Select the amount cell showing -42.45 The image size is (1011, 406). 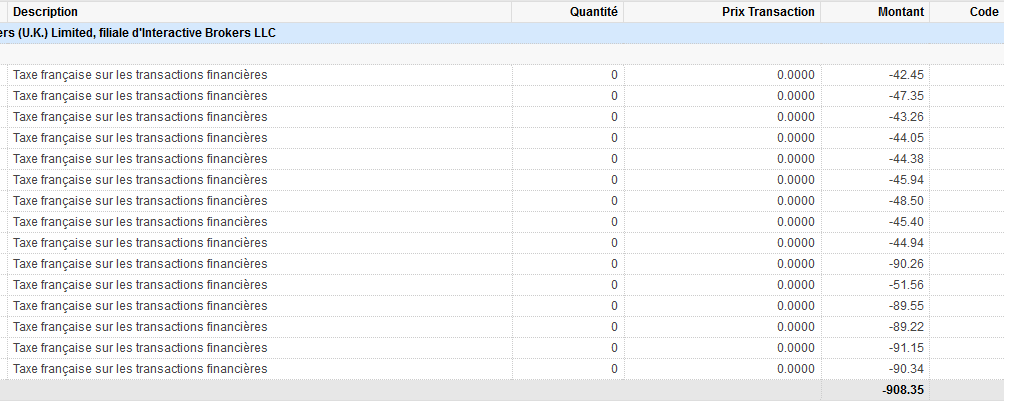click(x=905, y=75)
